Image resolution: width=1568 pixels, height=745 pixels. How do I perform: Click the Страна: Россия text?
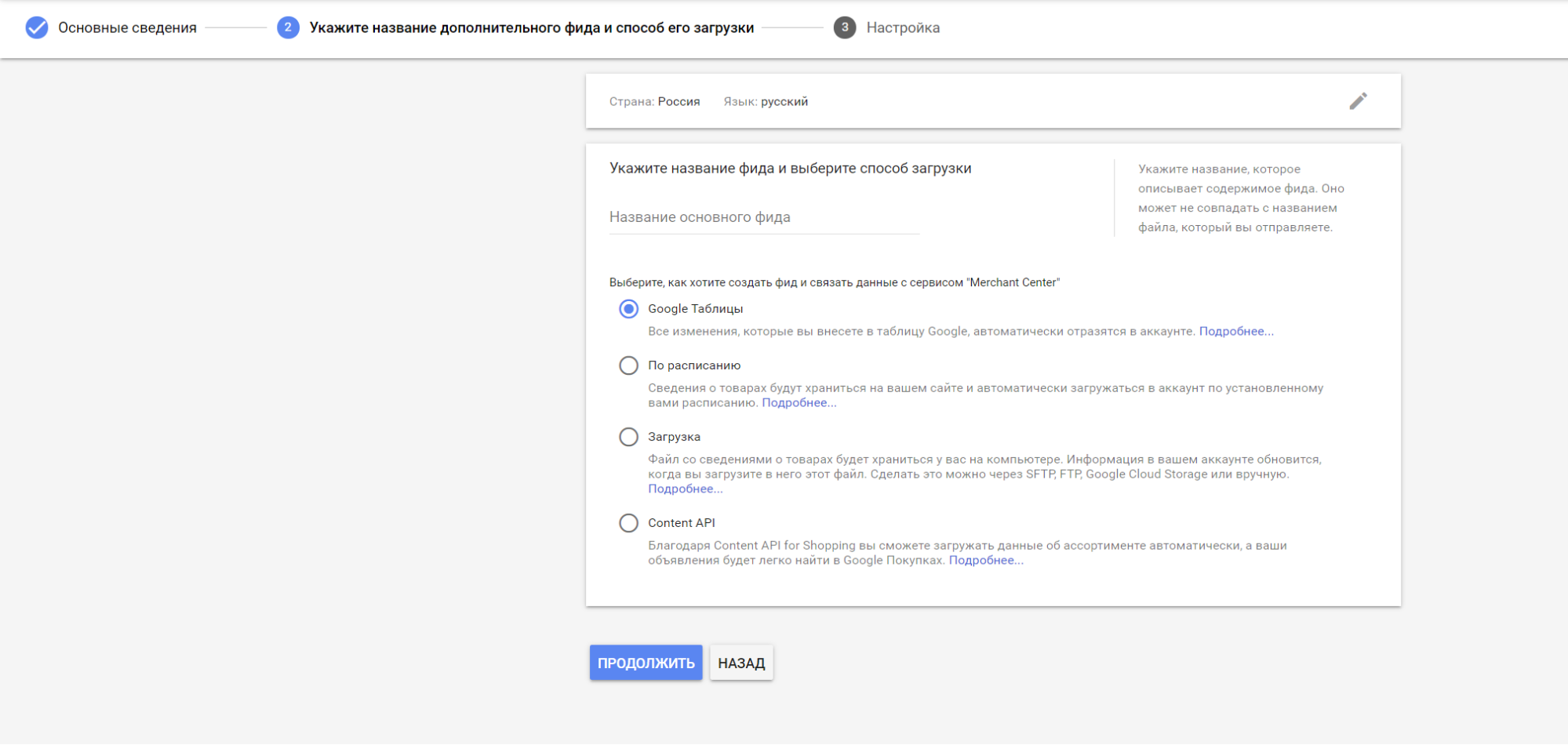(x=654, y=102)
